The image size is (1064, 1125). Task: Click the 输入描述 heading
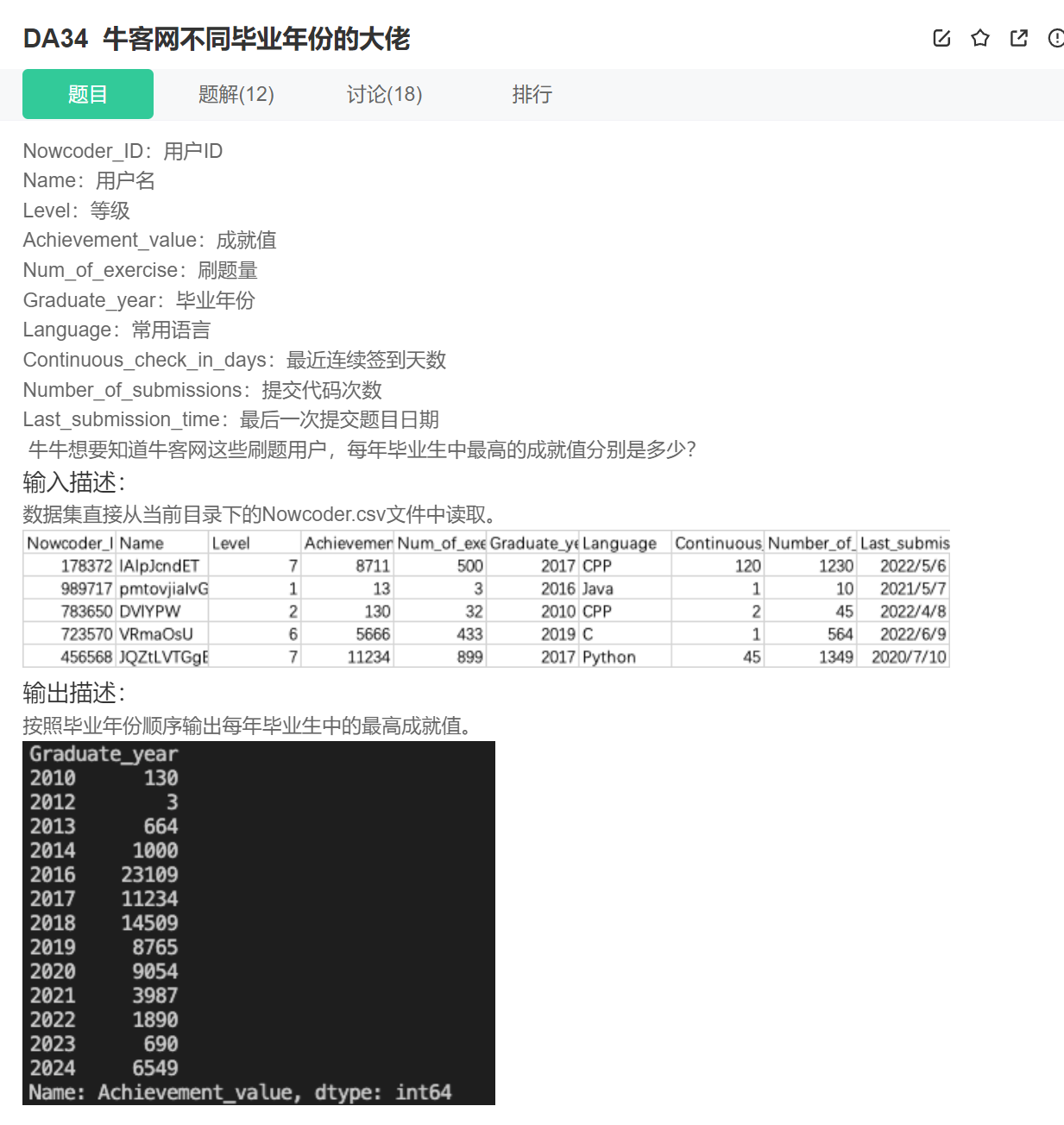tap(74, 481)
